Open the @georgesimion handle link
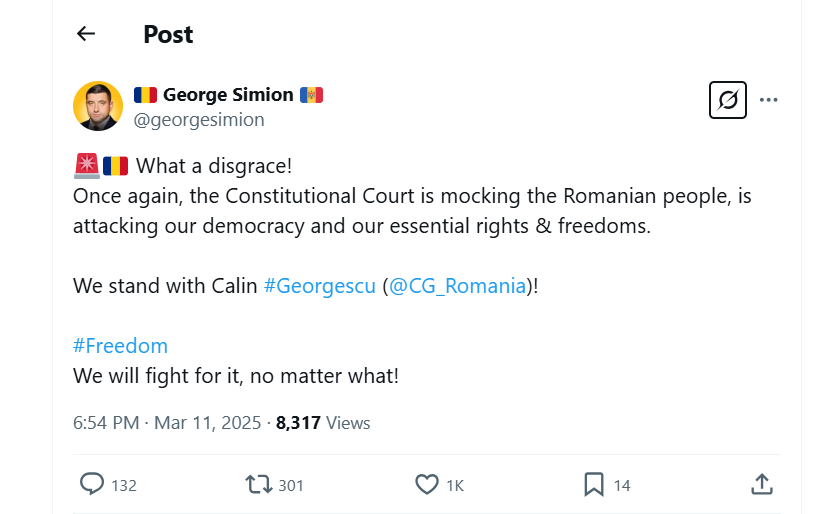The image size is (839, 514). click(199, 120)
